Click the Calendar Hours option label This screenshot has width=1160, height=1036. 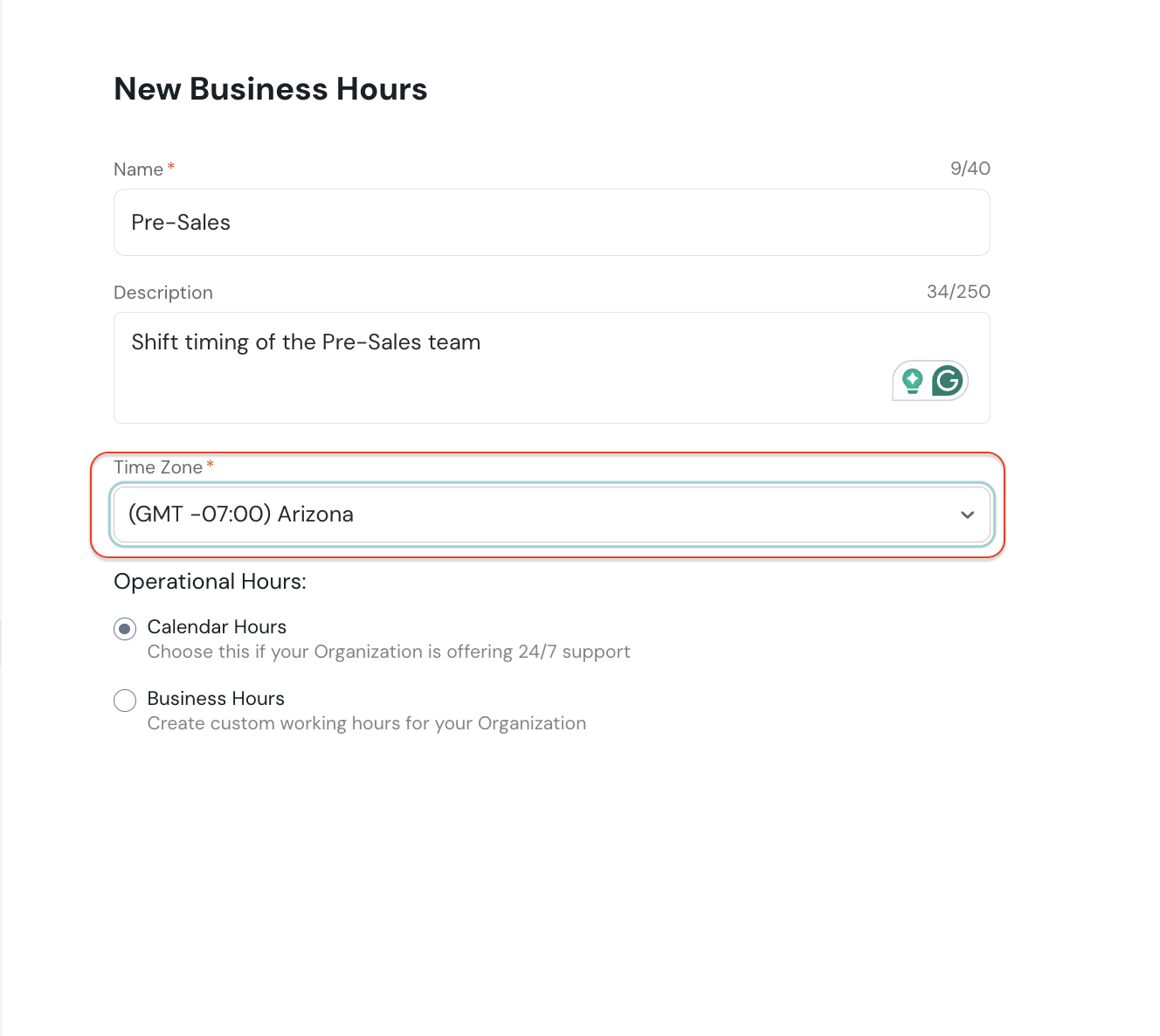click(x=217, y=627)
